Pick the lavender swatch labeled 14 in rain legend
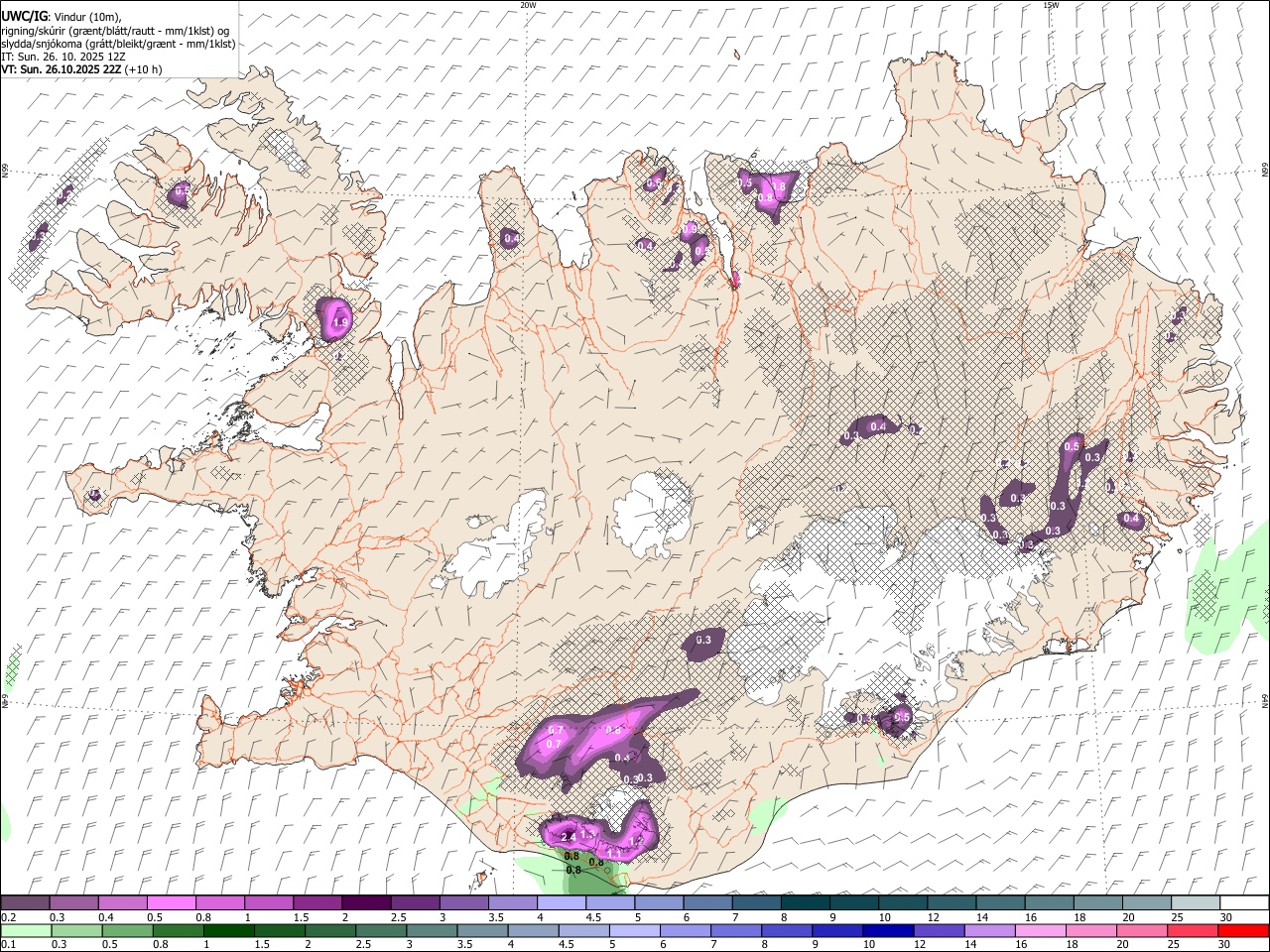1270x952 pixels. (x=988, y=930)
